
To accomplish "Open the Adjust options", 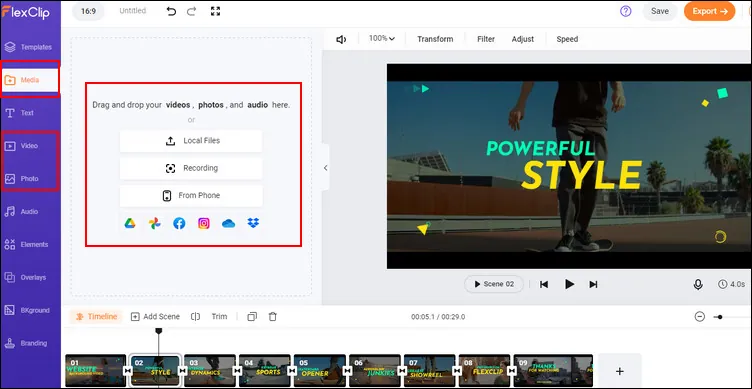I will [x=523, y=39].
